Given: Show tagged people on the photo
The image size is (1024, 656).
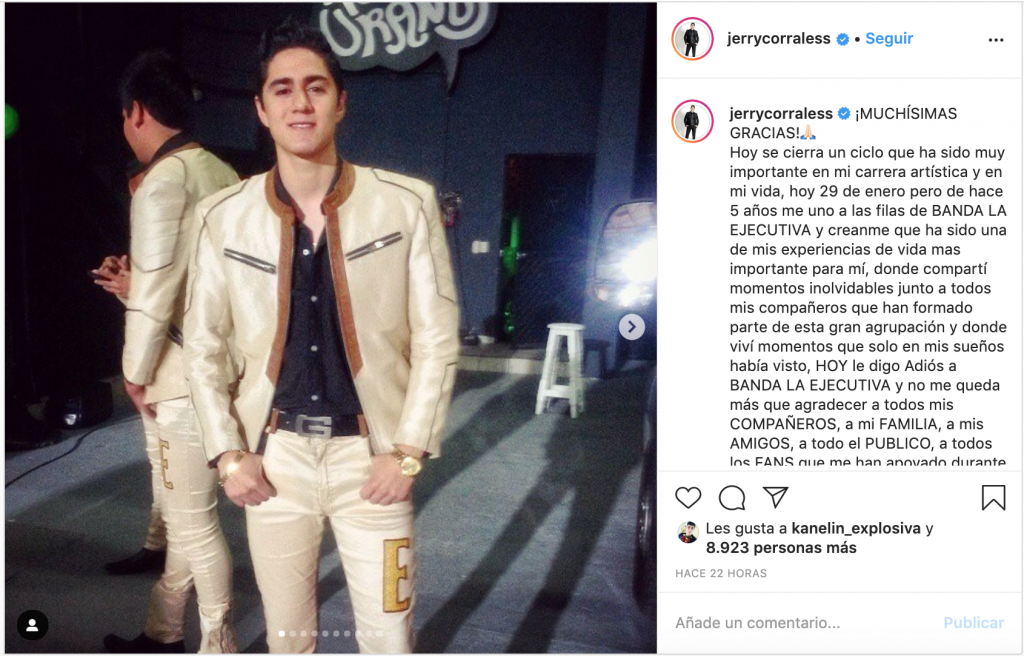Looking at the screenshot, I should point(32,625).
